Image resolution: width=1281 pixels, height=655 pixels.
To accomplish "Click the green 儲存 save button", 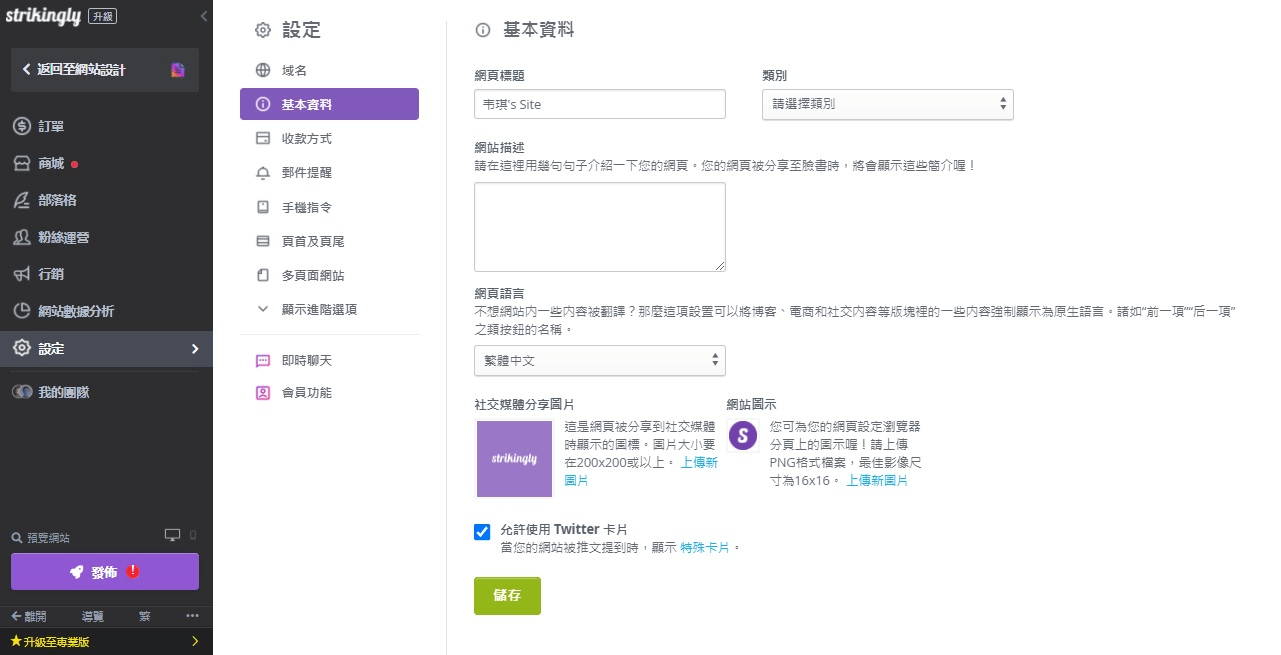I will point(507,595).
